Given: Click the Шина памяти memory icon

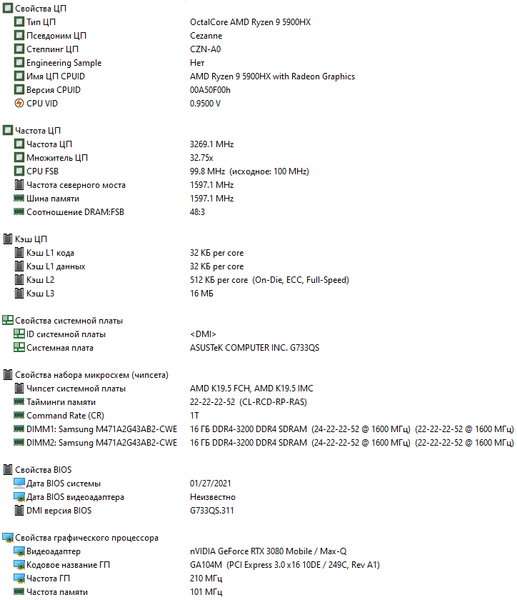Looking at the screenshot, I should [x=19, y=198].
